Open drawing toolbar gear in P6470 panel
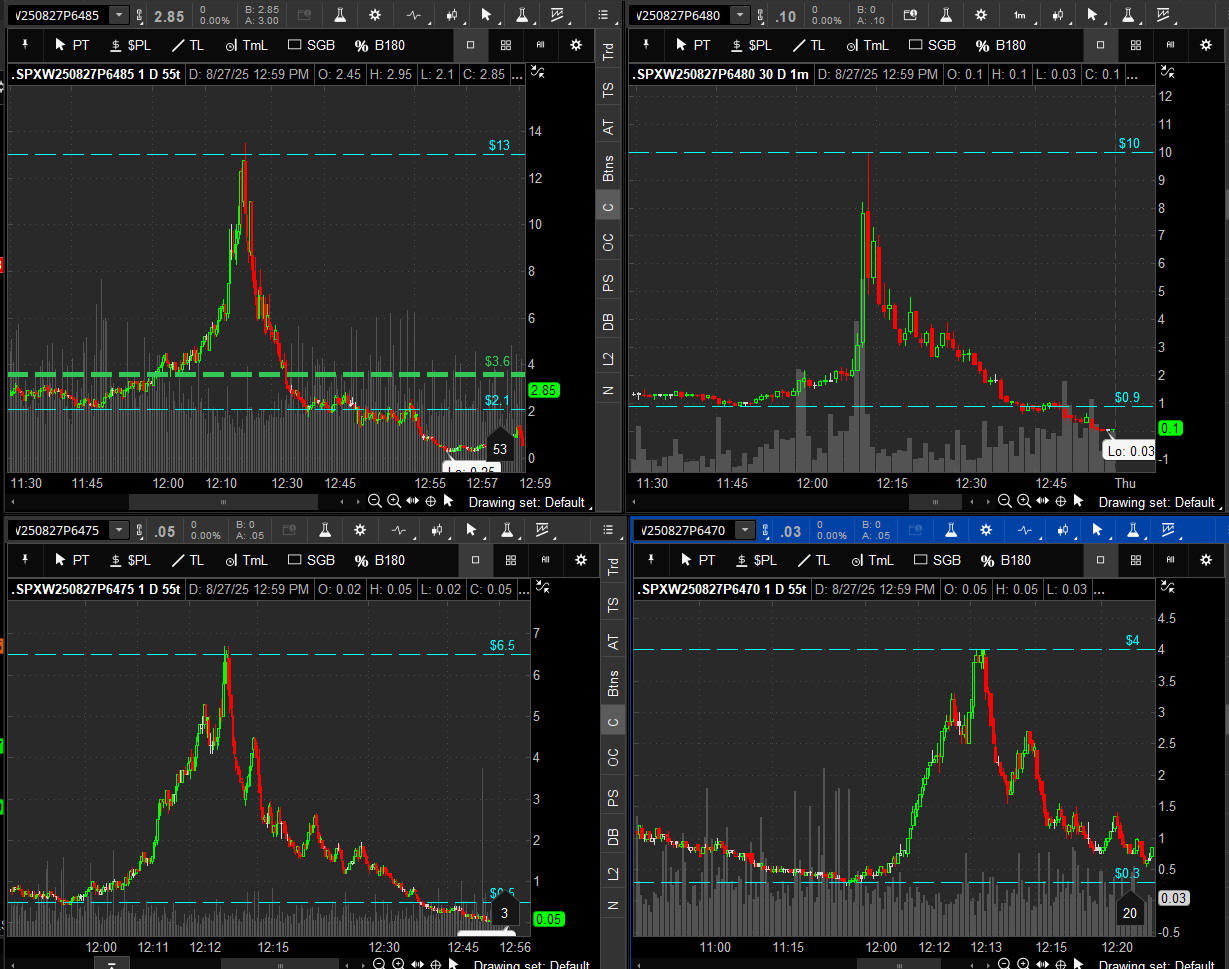The width and height of the screenshot is (1229, 969). pyautogui.click(x=1206, y=560)
